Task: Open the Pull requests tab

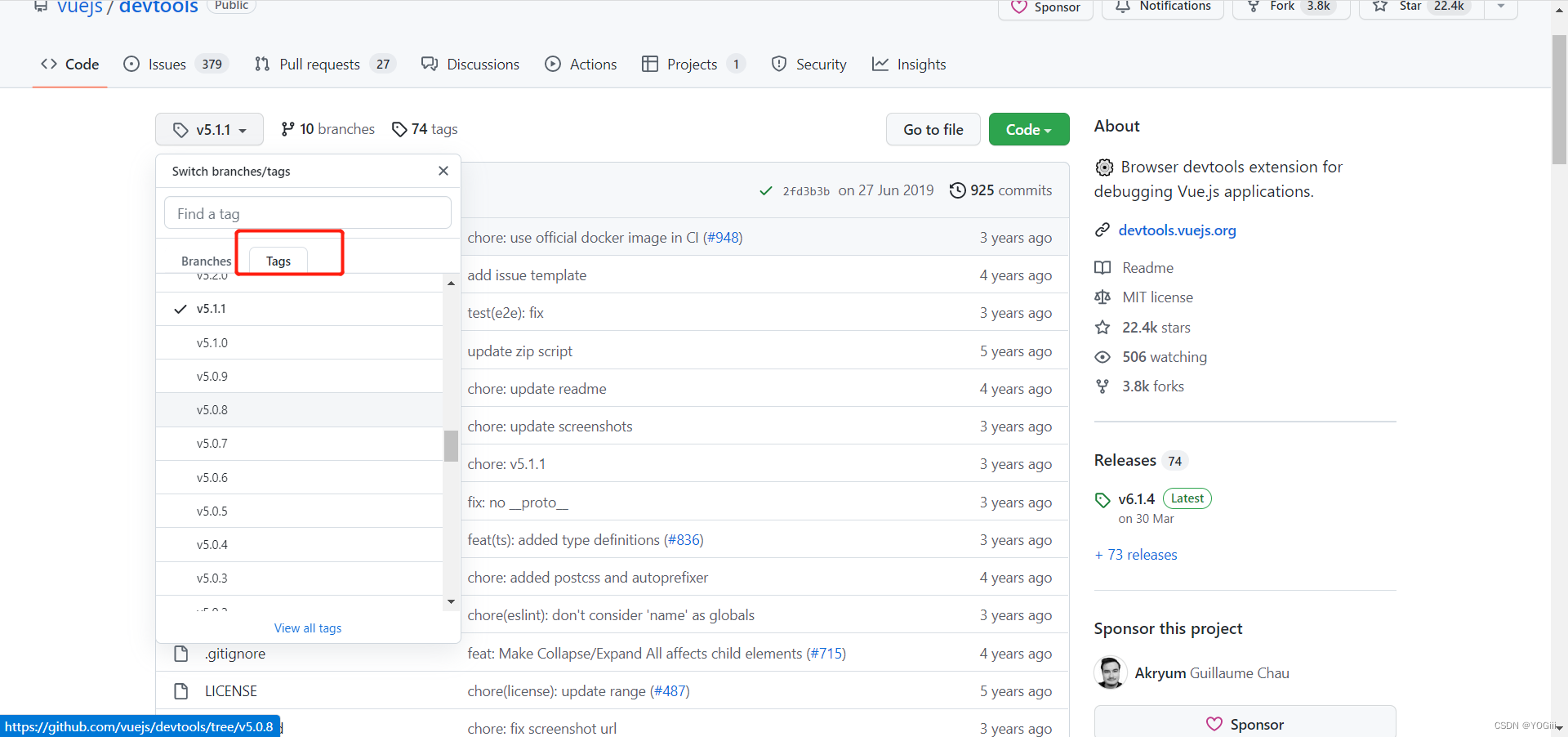Action: coord(324,65)
